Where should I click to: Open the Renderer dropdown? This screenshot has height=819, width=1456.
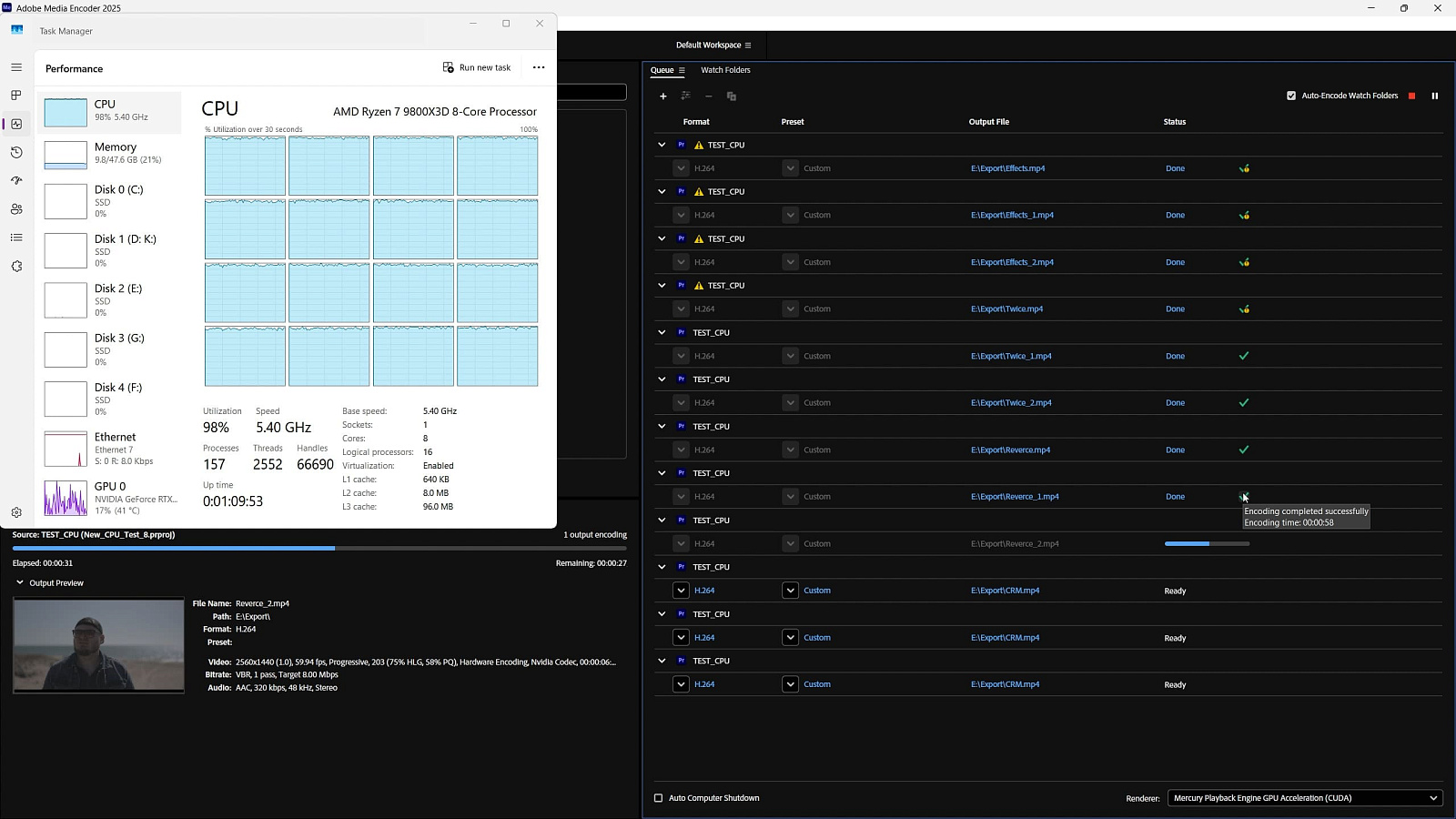click(1305, 798)
